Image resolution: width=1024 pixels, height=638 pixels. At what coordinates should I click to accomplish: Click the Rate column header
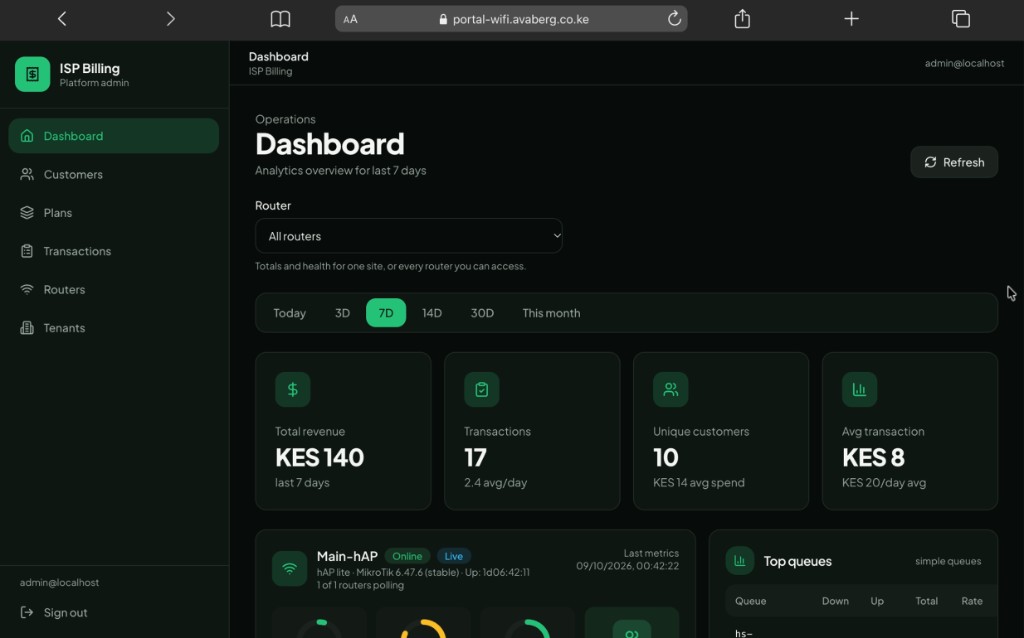click(972, 601)
